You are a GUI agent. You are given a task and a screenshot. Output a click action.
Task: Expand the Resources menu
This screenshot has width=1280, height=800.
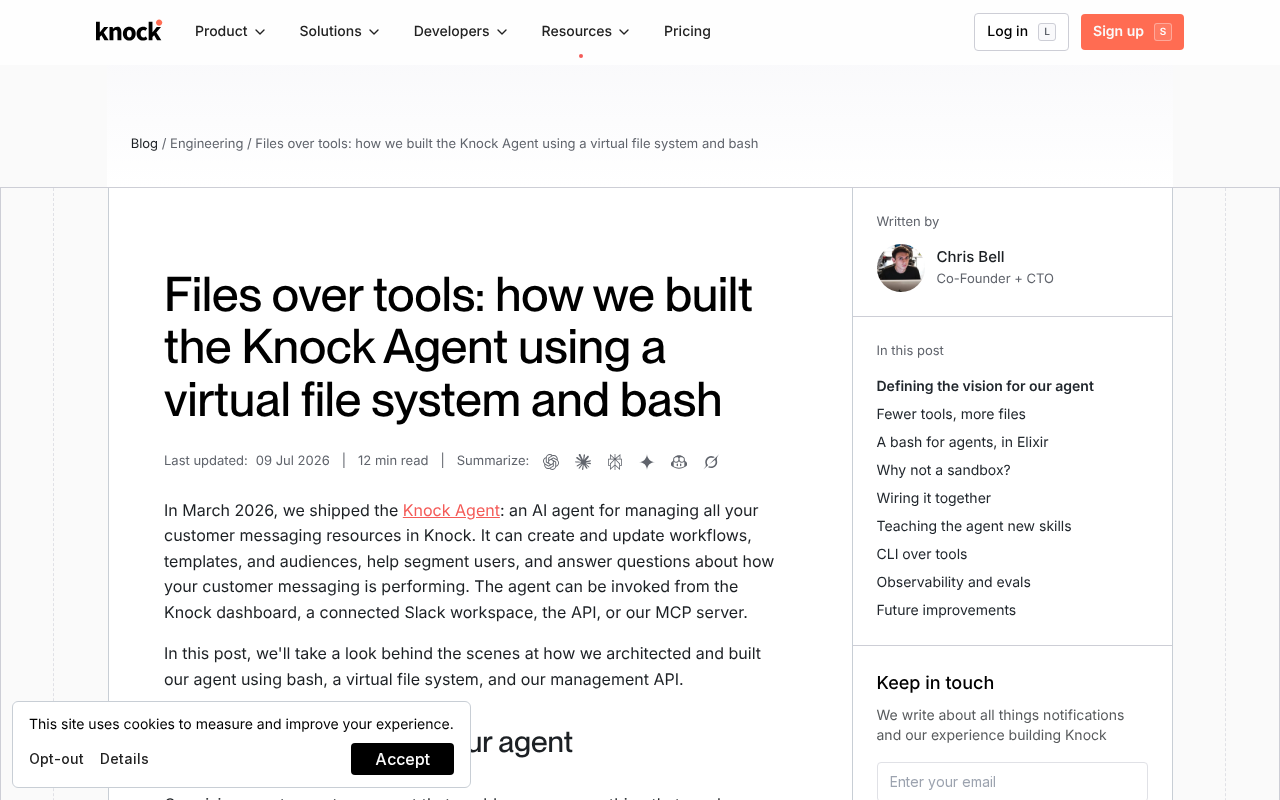586,31
